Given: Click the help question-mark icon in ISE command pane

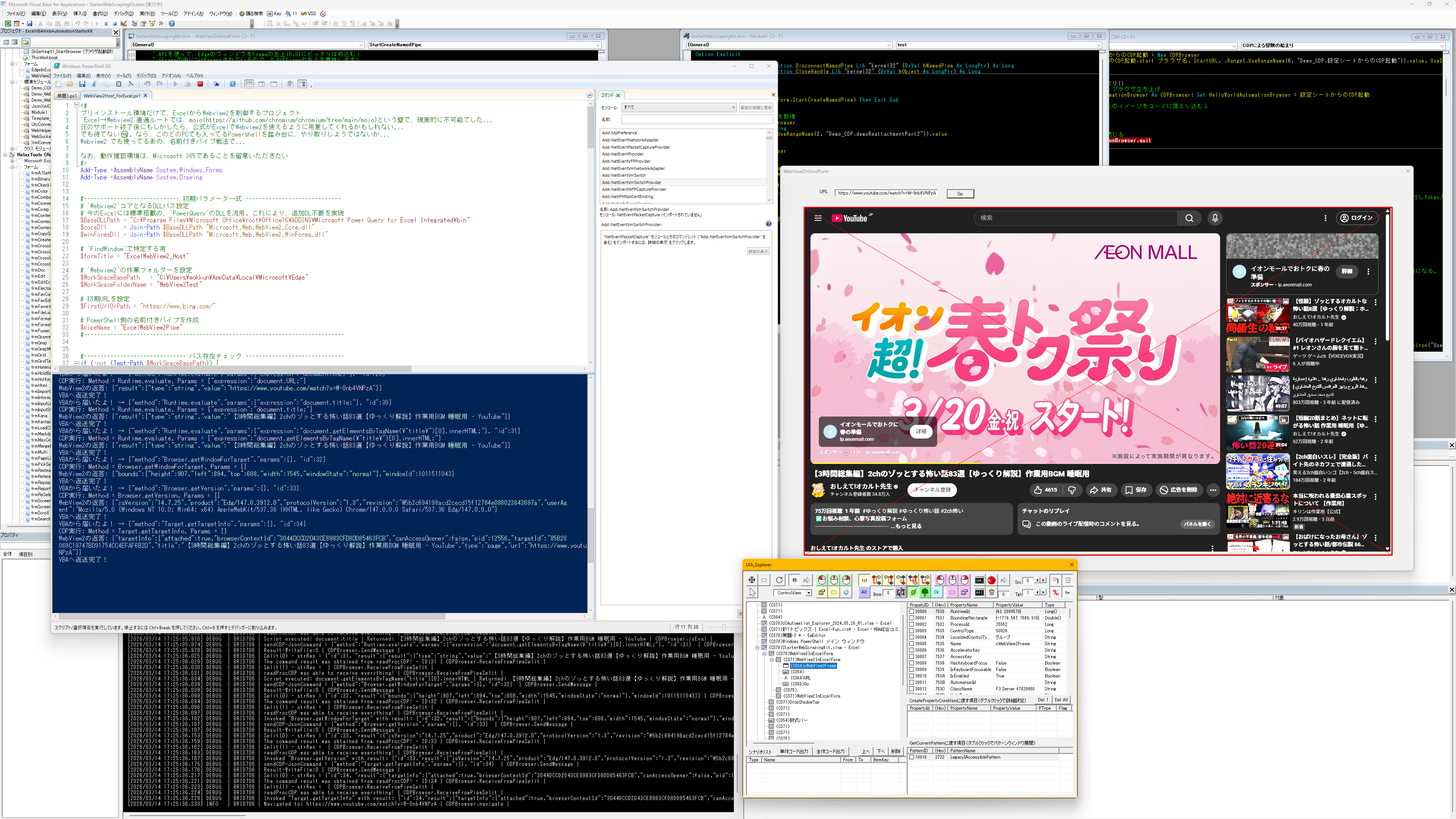Looking at the screenshot, I should [768, 224].
